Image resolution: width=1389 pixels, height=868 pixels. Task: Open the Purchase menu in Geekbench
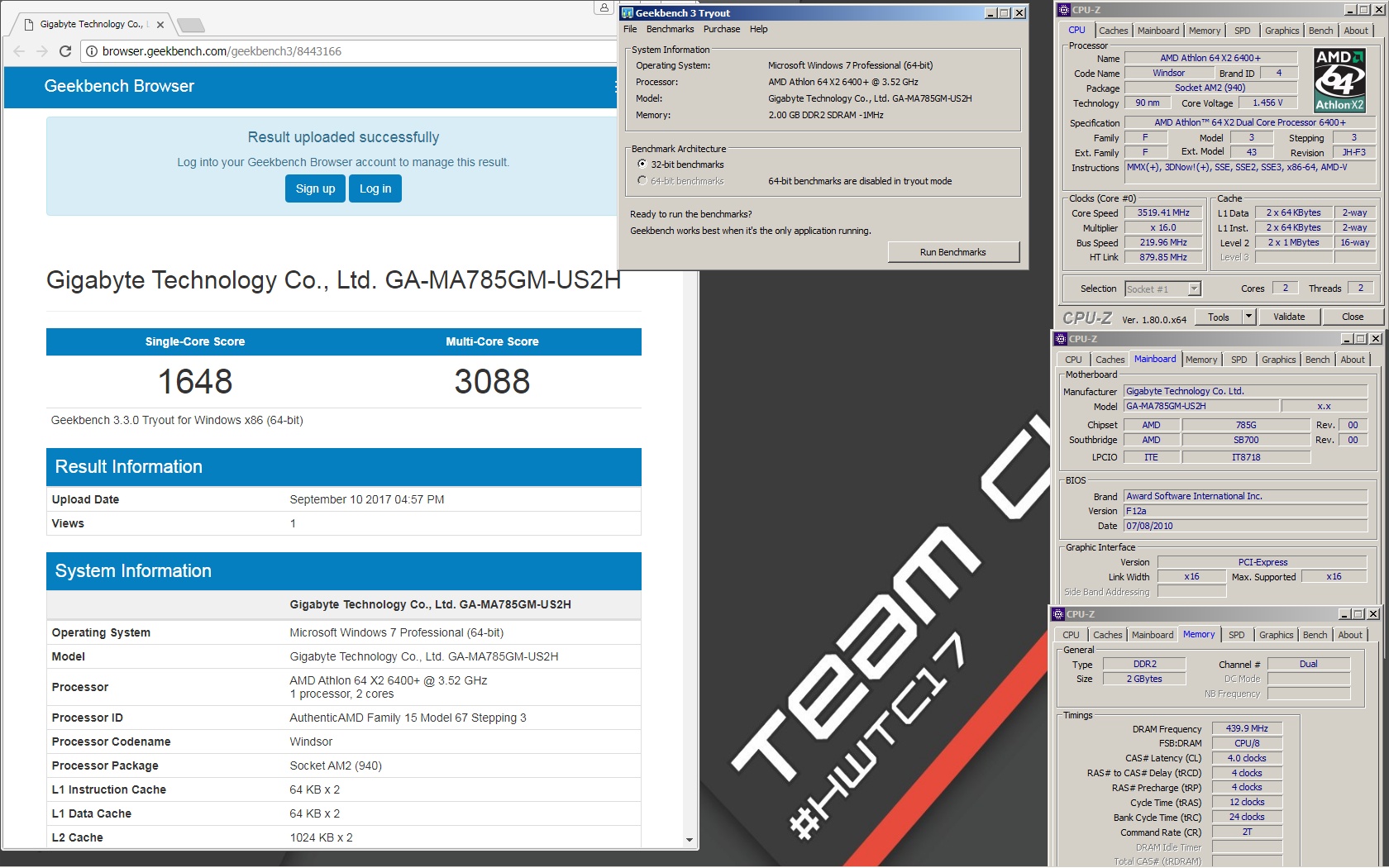click(x=722, y=29)
